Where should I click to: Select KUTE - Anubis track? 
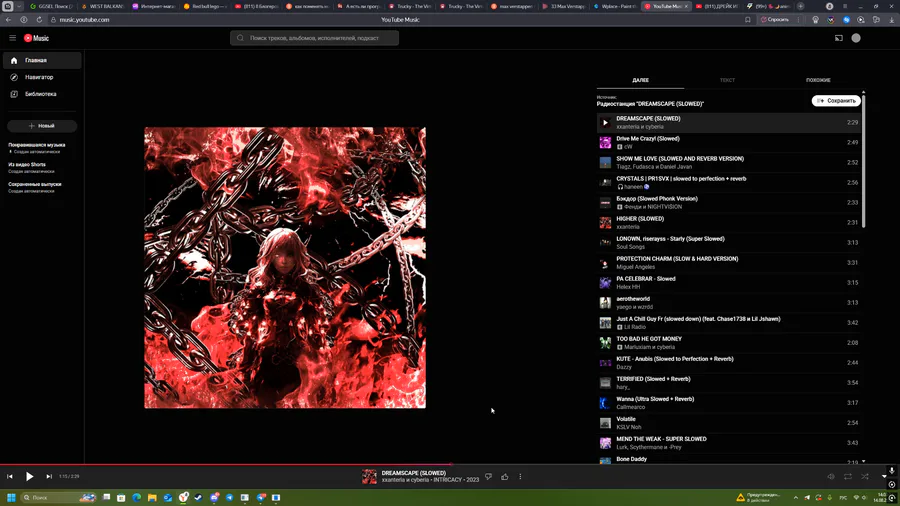728,363
